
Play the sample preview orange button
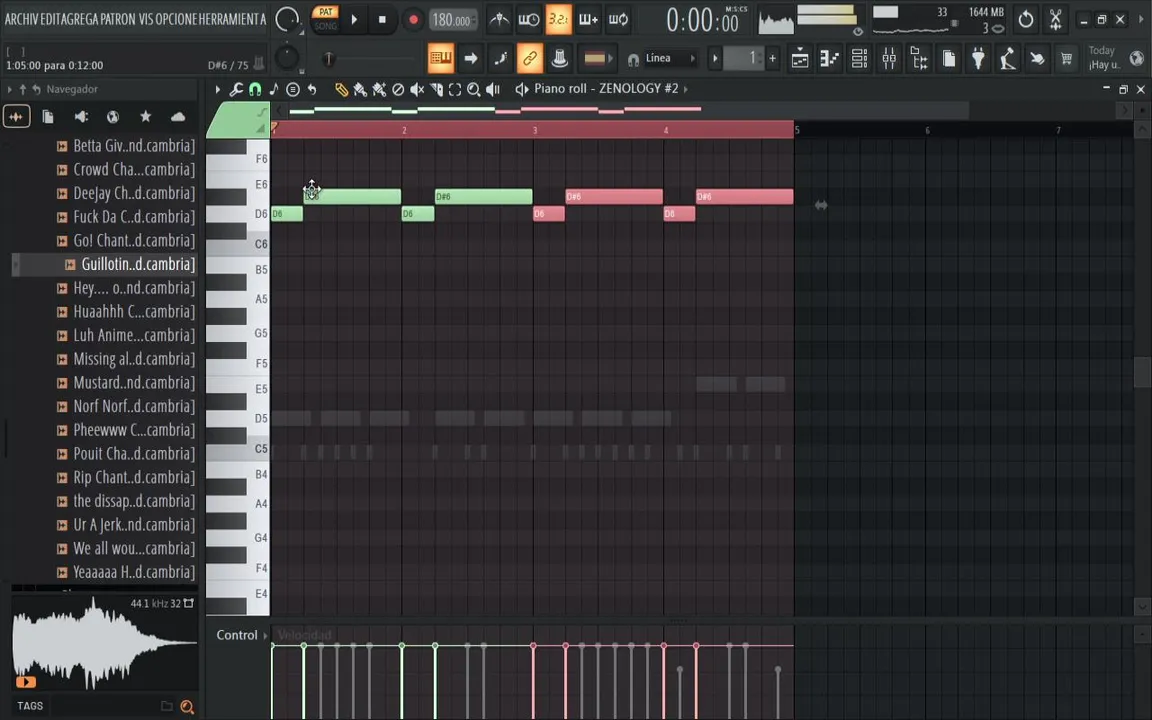26,682
